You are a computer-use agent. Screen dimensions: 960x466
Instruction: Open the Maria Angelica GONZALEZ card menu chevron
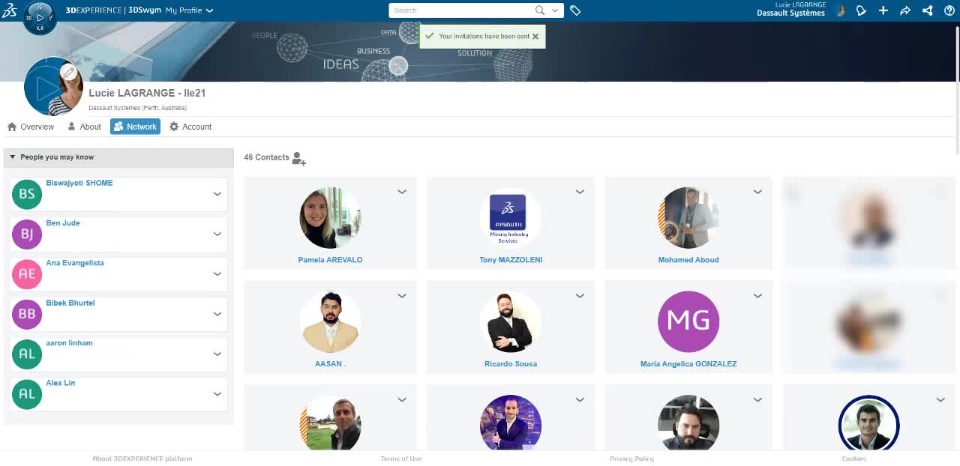757,296
